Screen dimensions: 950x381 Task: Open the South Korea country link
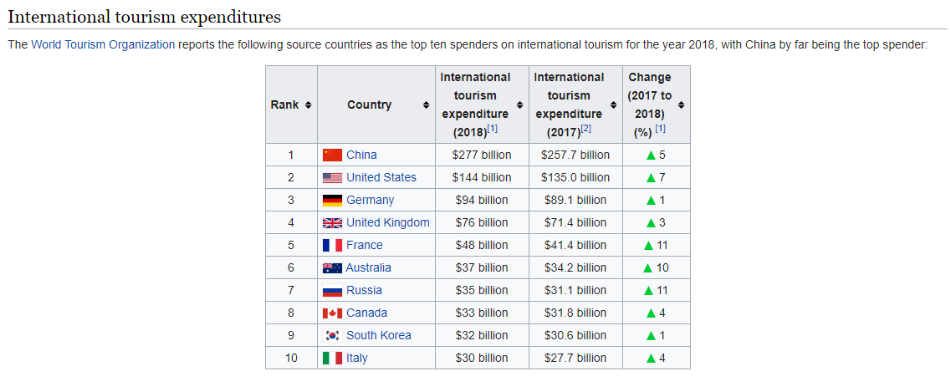point(379,336)
